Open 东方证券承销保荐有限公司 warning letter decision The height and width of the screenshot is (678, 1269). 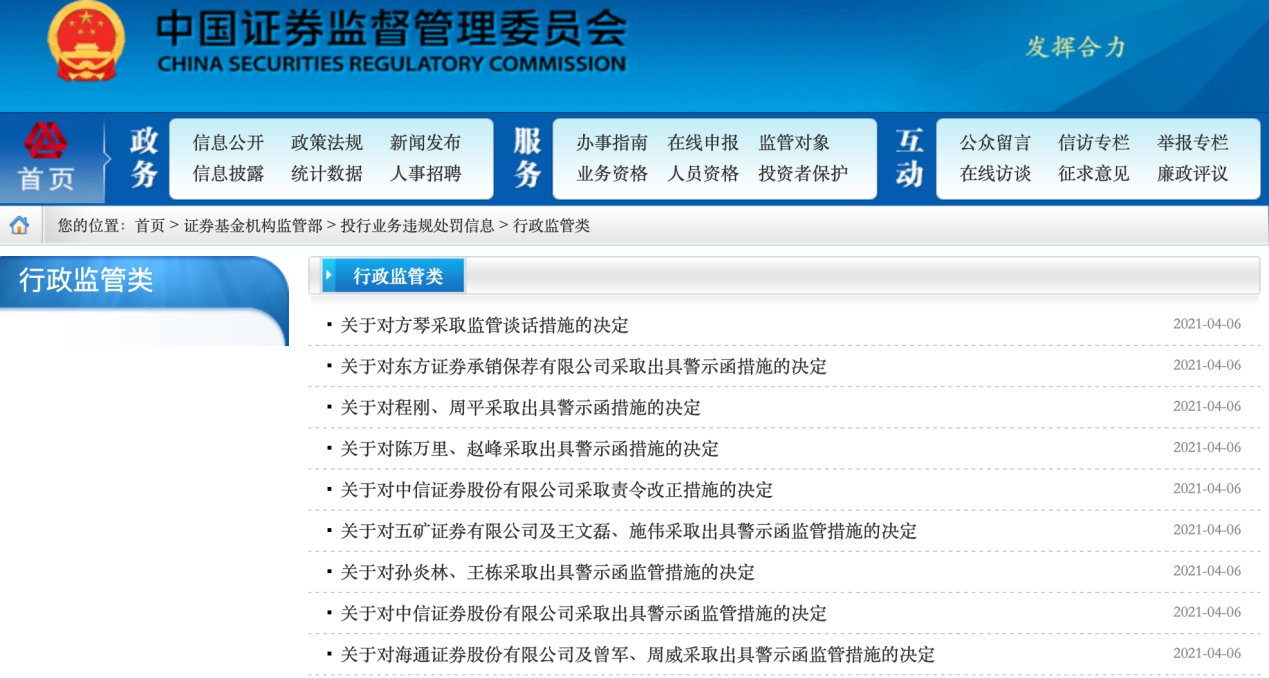pos(583,366)
